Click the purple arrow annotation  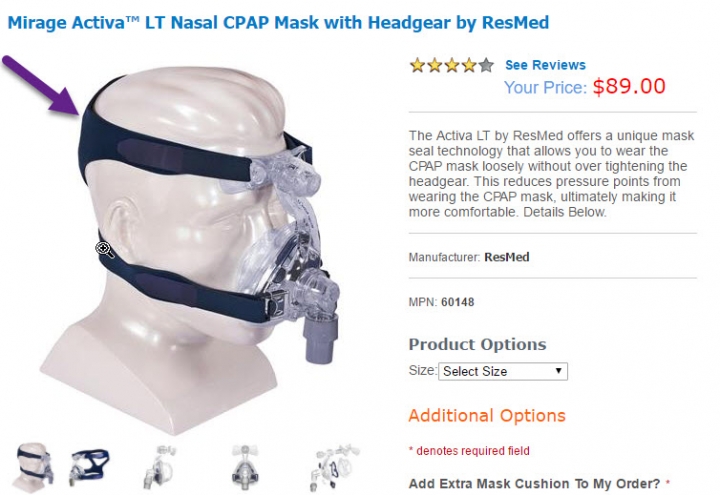pos(43,86)
